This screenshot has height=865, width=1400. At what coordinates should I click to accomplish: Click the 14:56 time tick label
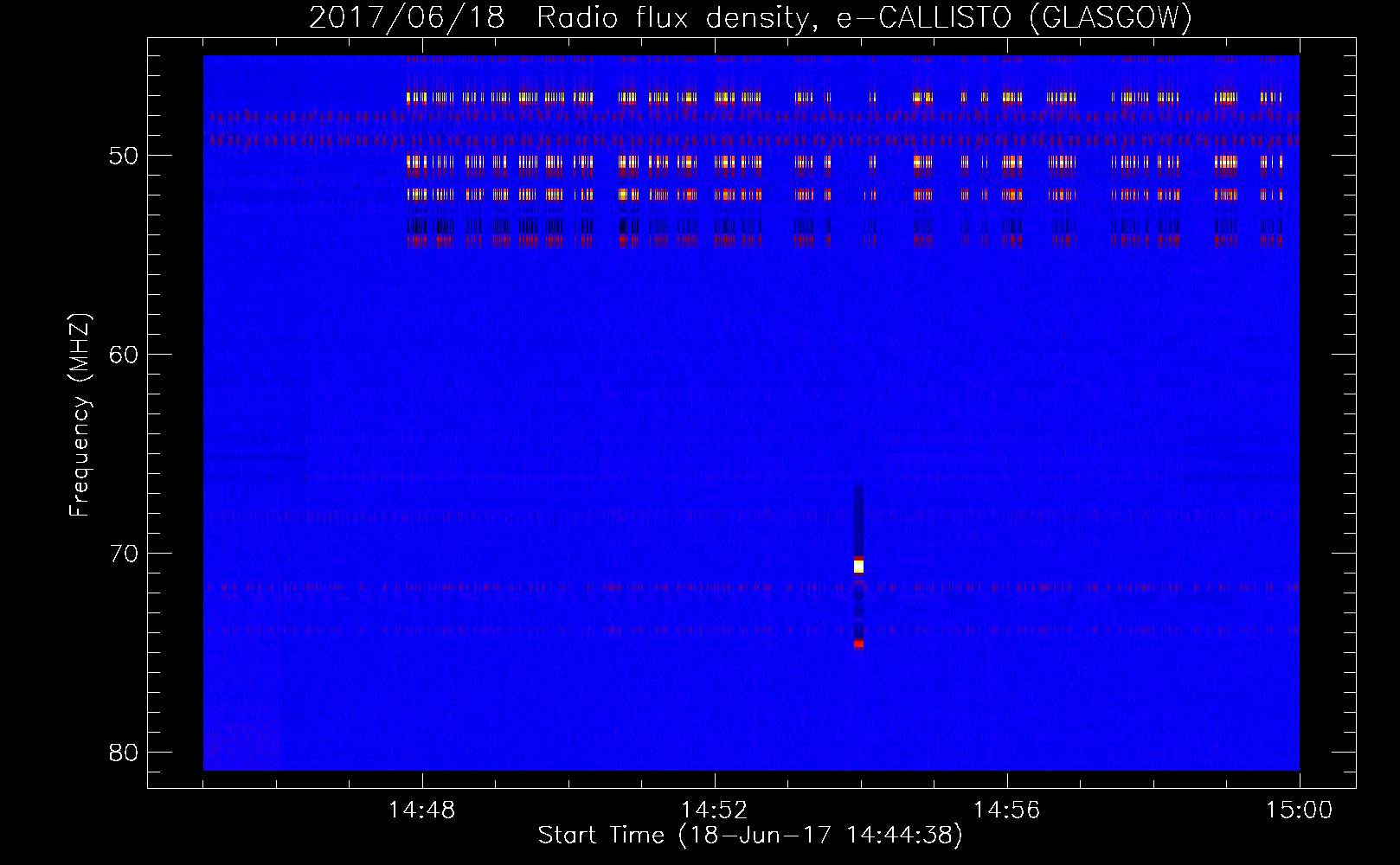[1007, 811]
